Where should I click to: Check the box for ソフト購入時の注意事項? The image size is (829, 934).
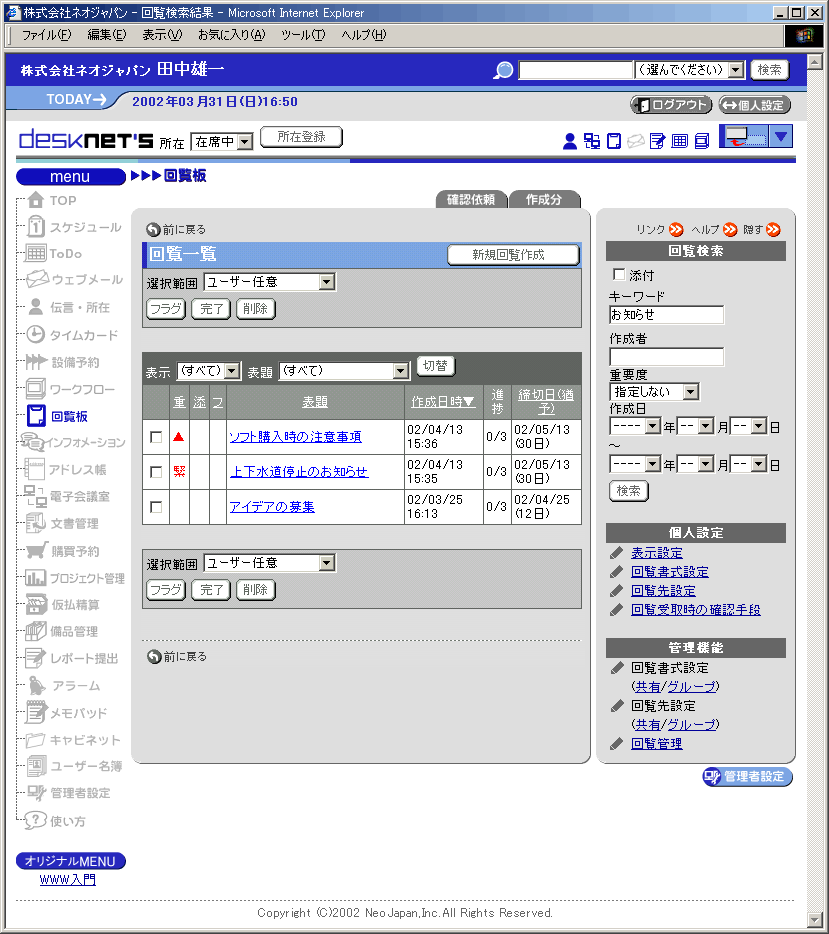tap(155, 437)
